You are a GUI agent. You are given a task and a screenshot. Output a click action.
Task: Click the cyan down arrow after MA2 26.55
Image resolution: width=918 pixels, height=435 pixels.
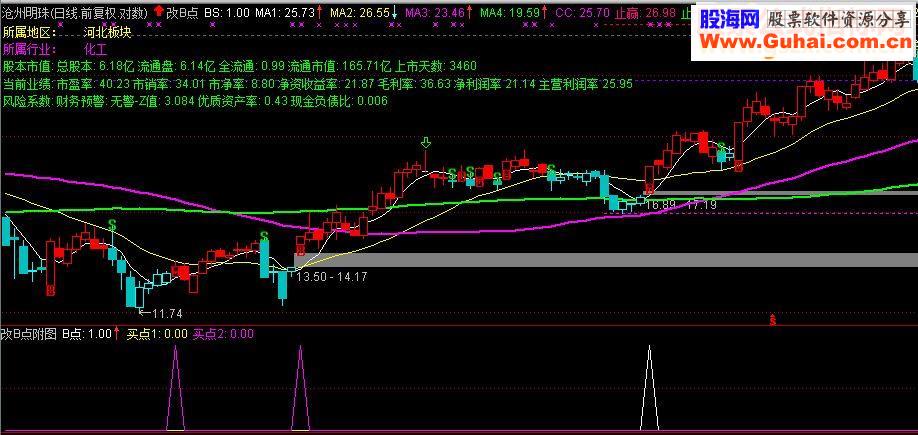coord(394,12)
